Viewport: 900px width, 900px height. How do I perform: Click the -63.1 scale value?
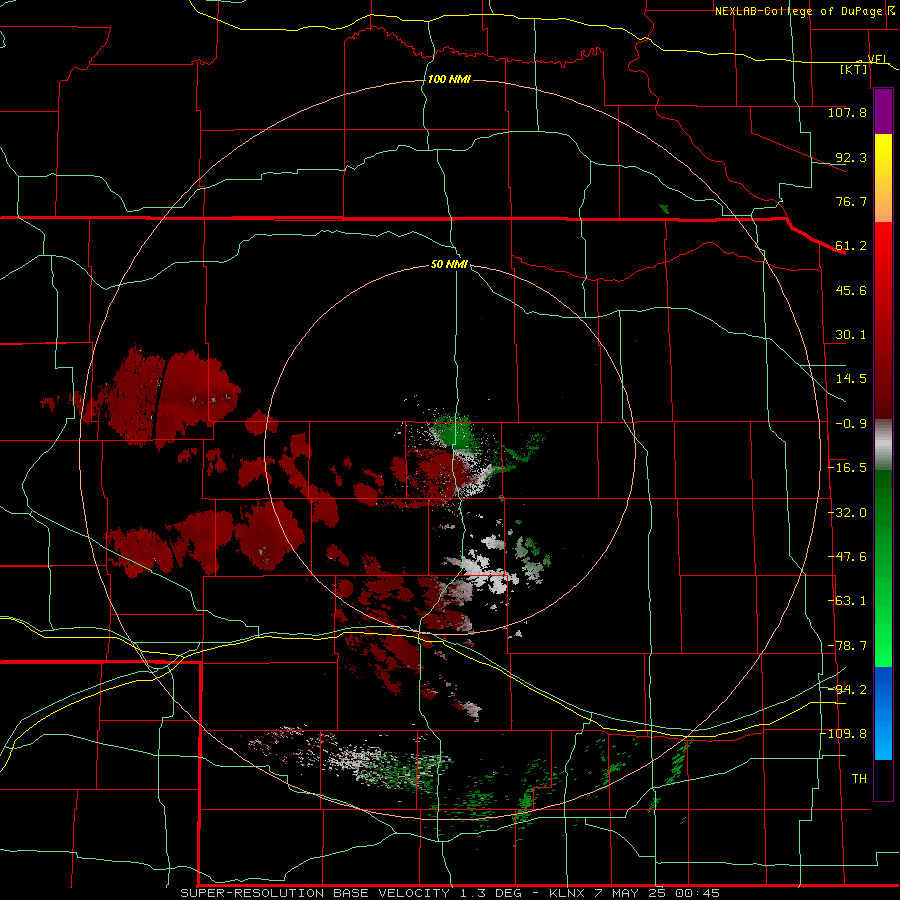point(847,601)
